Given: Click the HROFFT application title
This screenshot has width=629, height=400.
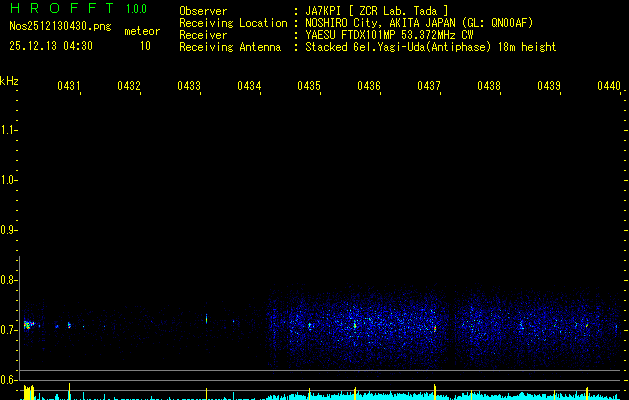Looking at the screenshot, I should pos(60,9).
